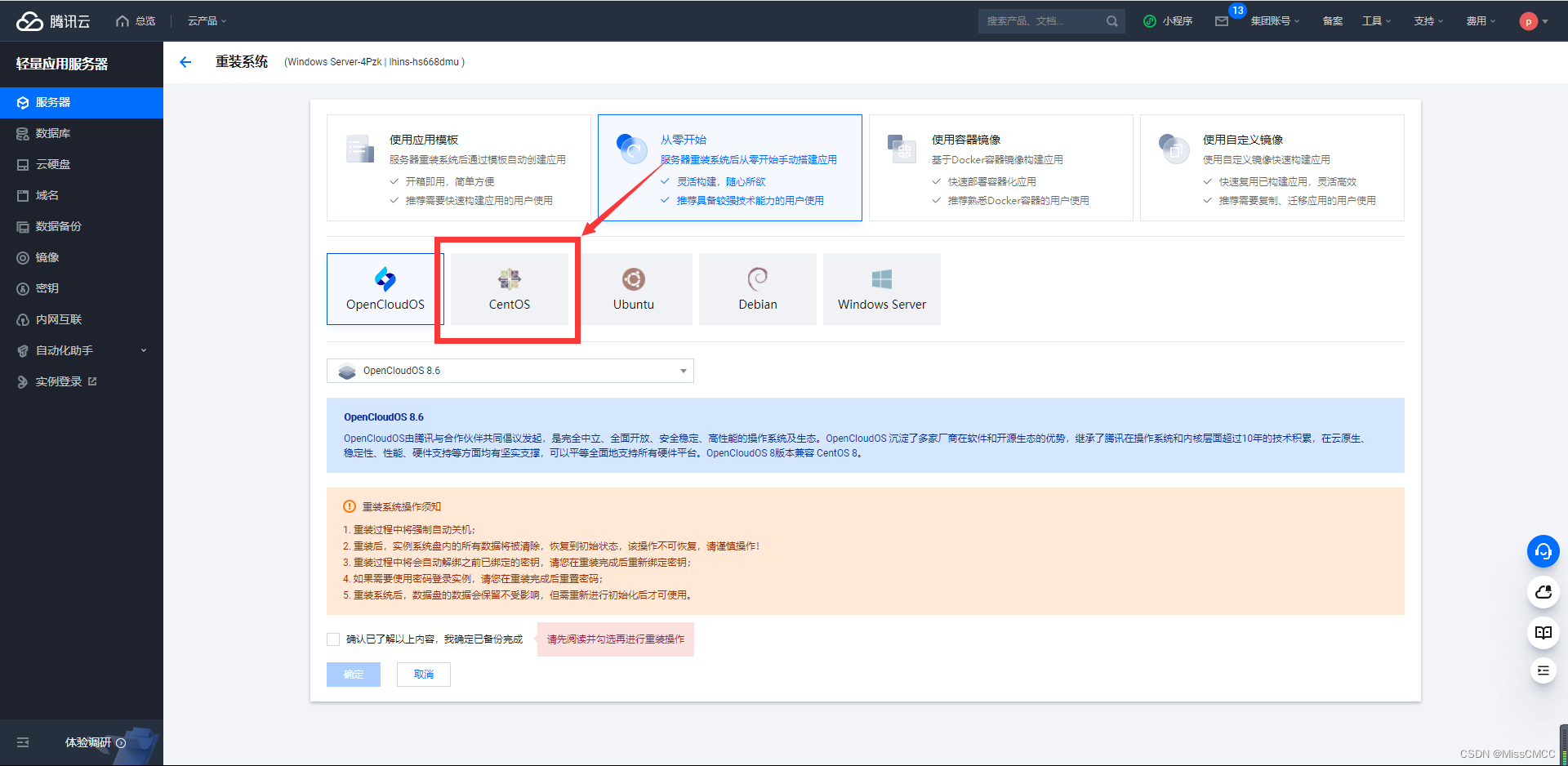Viewport: 1568px width, 766px height.
Task: Select the 使用自定义镜像 card
Action: [1272, 168]
